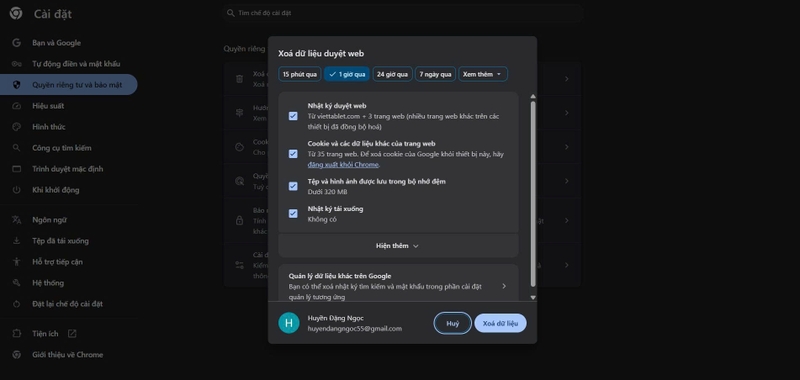Click the huyendangngoc55@gmail.com email text
This screenshot has height=380, width=800.
355,328
